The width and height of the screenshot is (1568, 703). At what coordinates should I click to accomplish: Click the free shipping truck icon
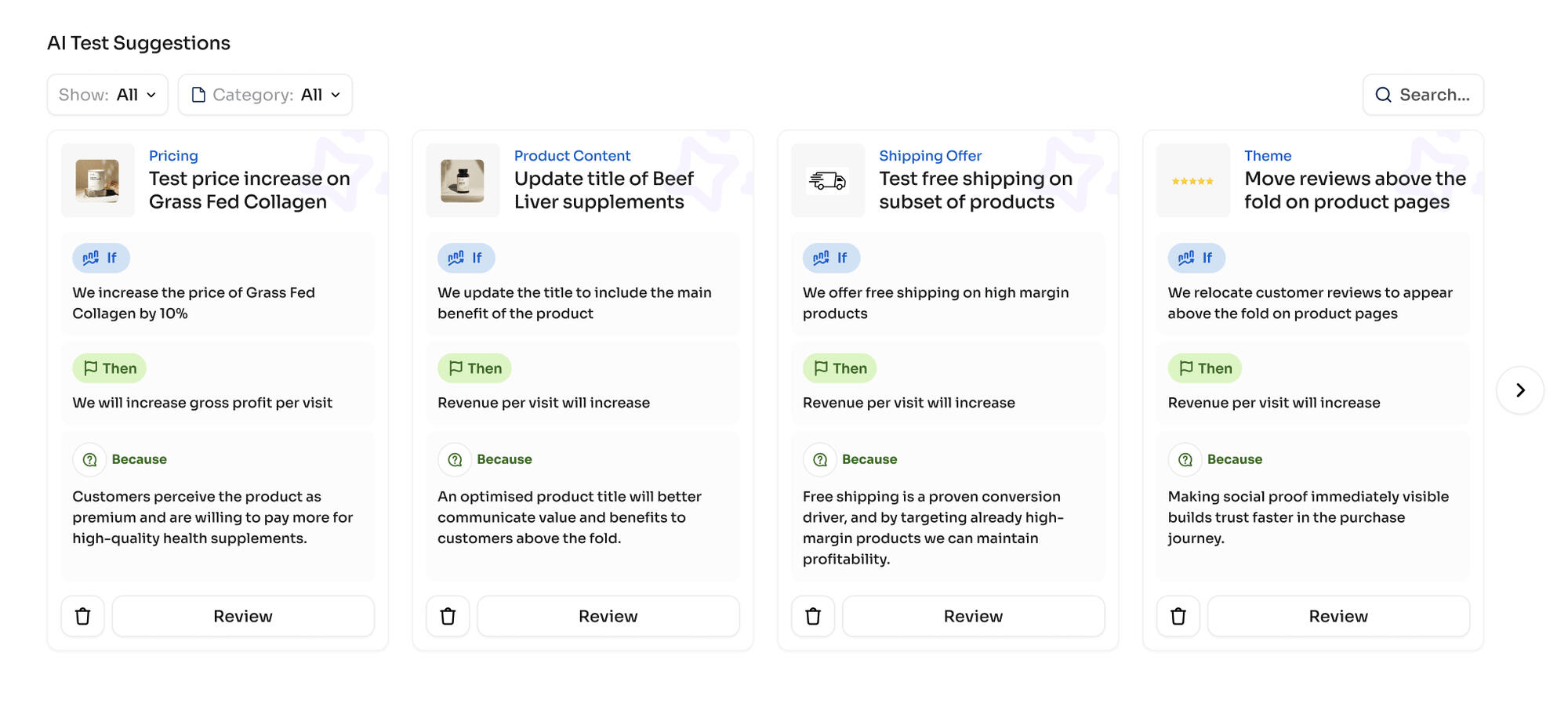[827, 181]
